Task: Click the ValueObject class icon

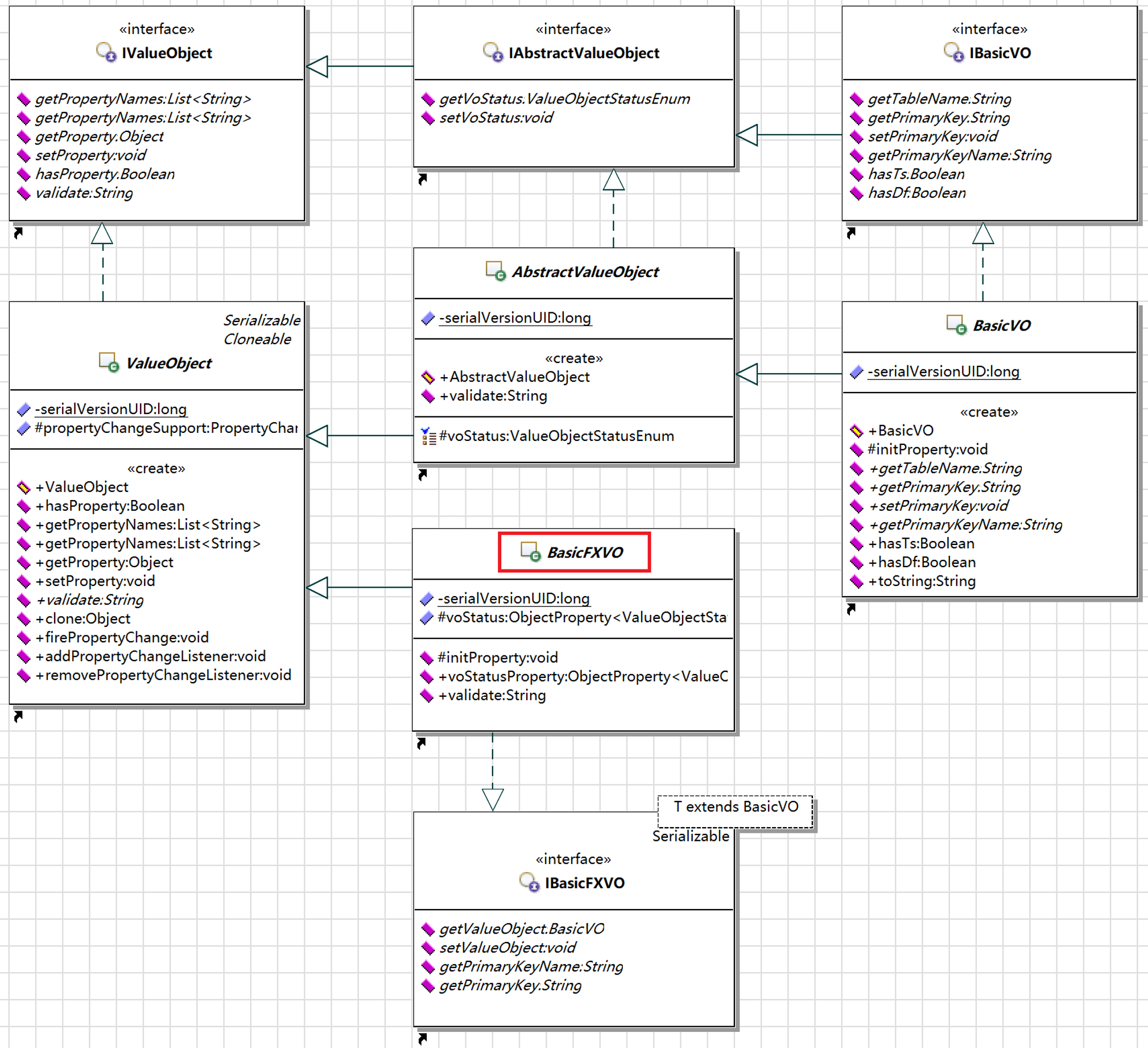Action: (x=109, y=363)
